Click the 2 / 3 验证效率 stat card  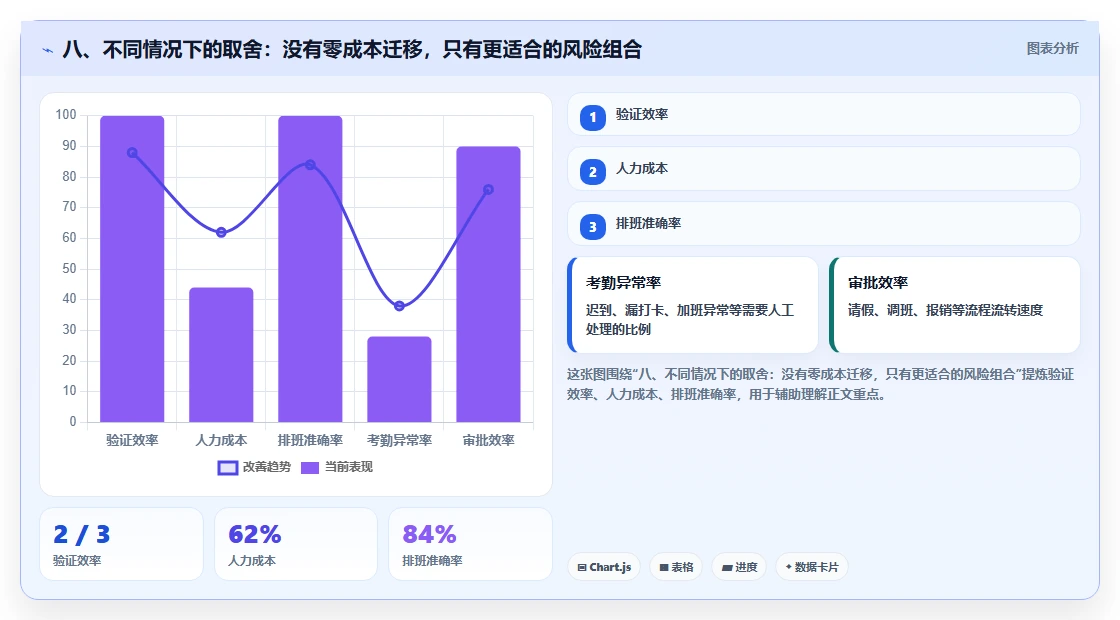point(121,544)
